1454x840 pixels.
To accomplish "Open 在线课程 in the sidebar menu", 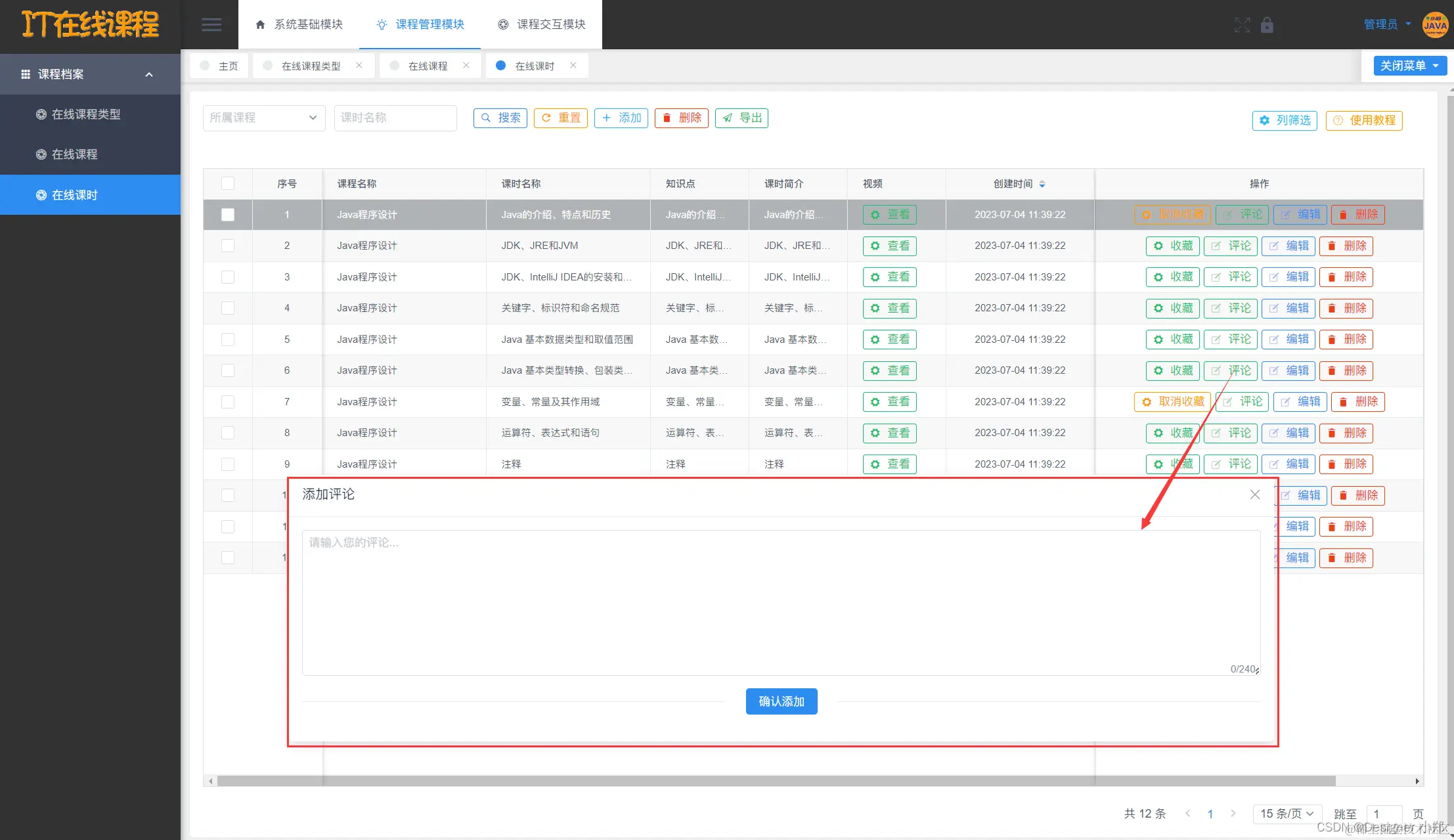I will tap(74, 154).
